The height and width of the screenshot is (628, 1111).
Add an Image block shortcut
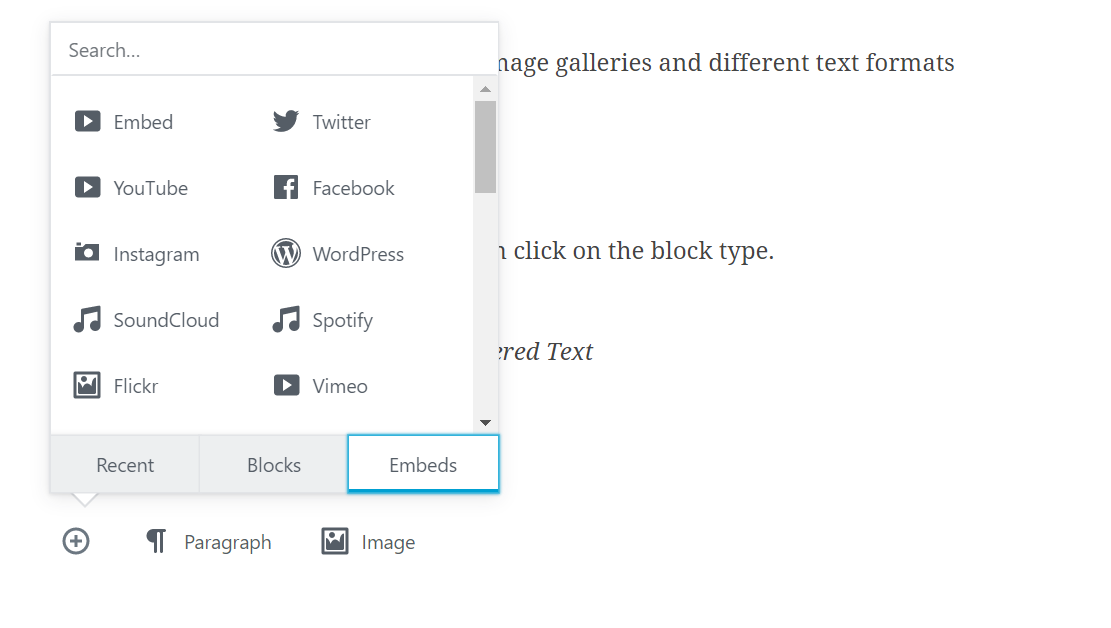(x=368, y=542)
